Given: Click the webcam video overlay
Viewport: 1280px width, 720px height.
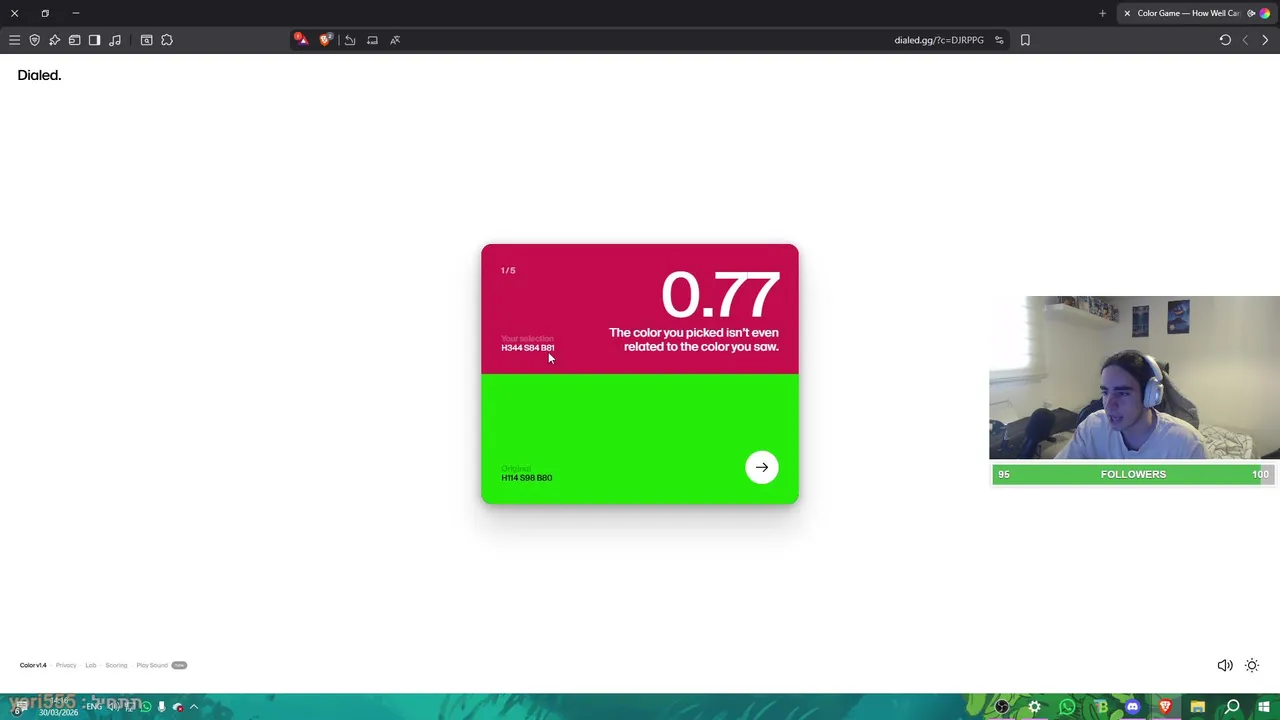Looking at the screenshot, I should pyautogui.click(x=1134, y=378).
